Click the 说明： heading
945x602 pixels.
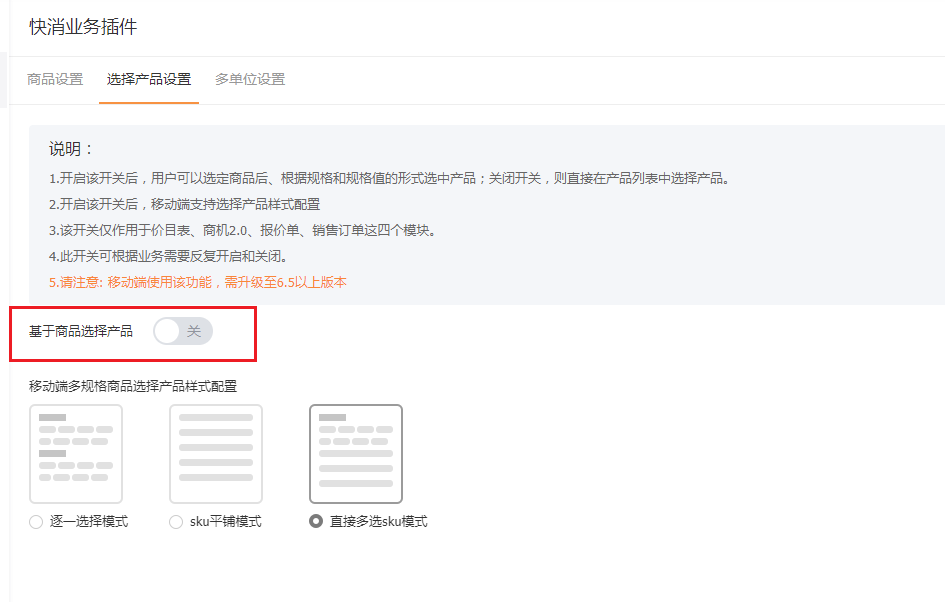71,149
